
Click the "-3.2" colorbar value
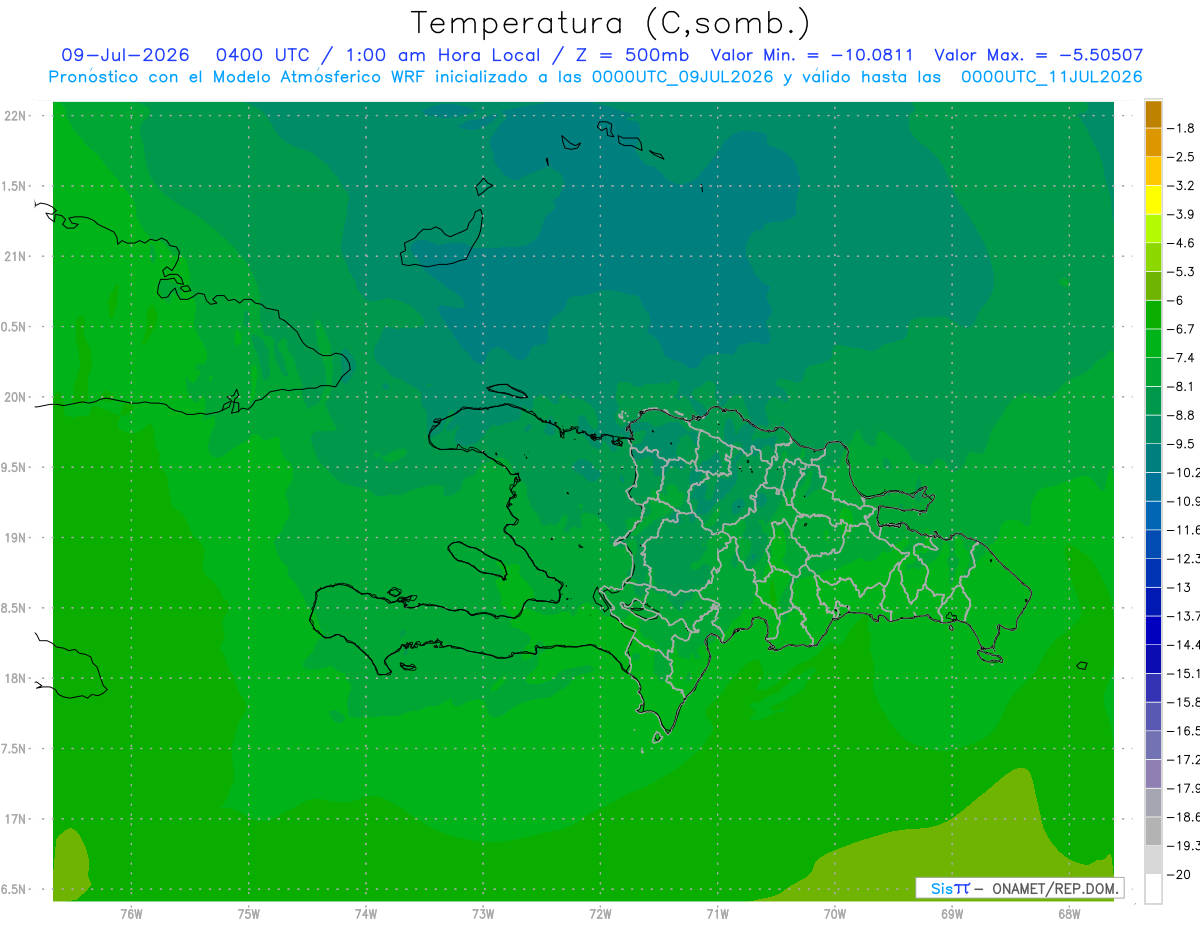click(1182, 185)
